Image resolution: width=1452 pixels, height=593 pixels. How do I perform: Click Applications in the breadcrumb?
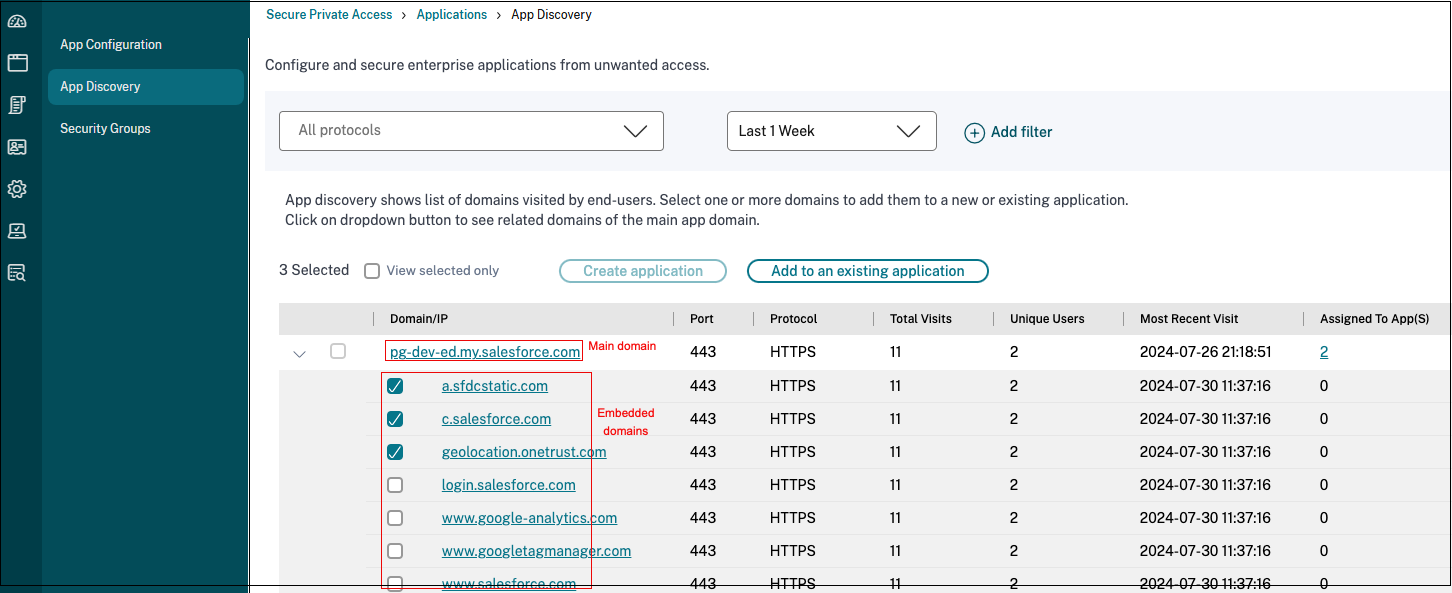pos(451,15)
